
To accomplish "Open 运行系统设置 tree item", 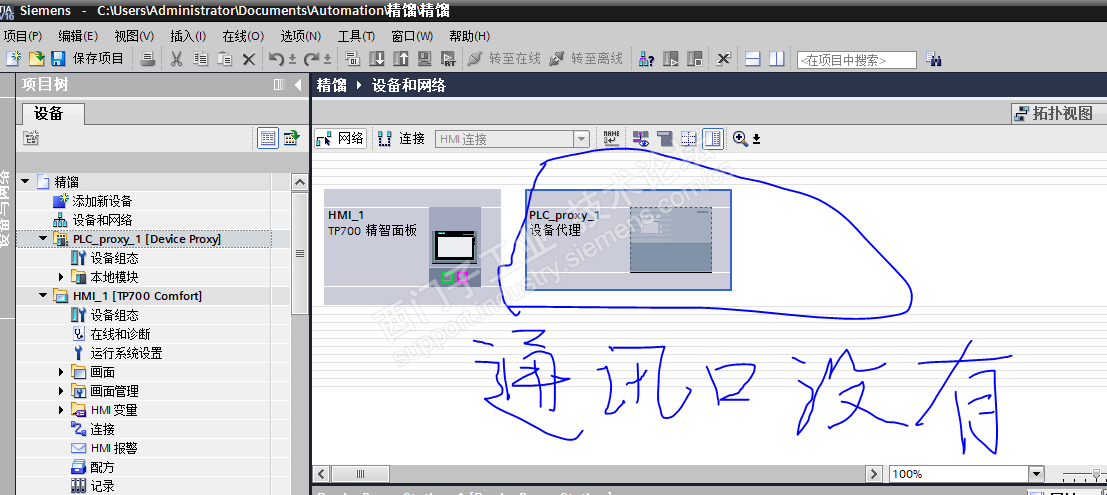I will coord(126,353).
